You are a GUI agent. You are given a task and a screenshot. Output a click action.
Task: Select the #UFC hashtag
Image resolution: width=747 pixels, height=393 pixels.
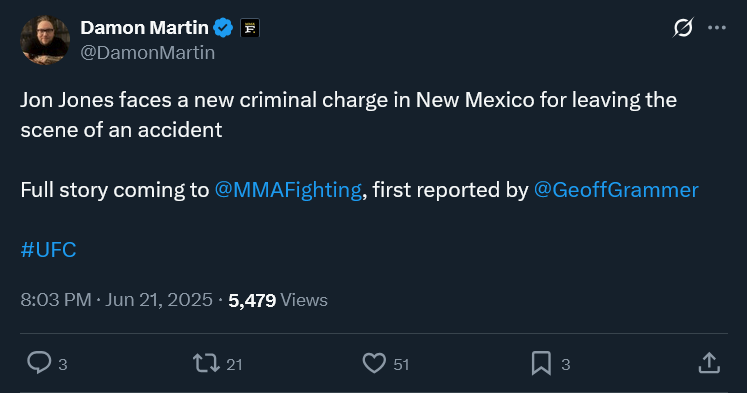(48, 250)
